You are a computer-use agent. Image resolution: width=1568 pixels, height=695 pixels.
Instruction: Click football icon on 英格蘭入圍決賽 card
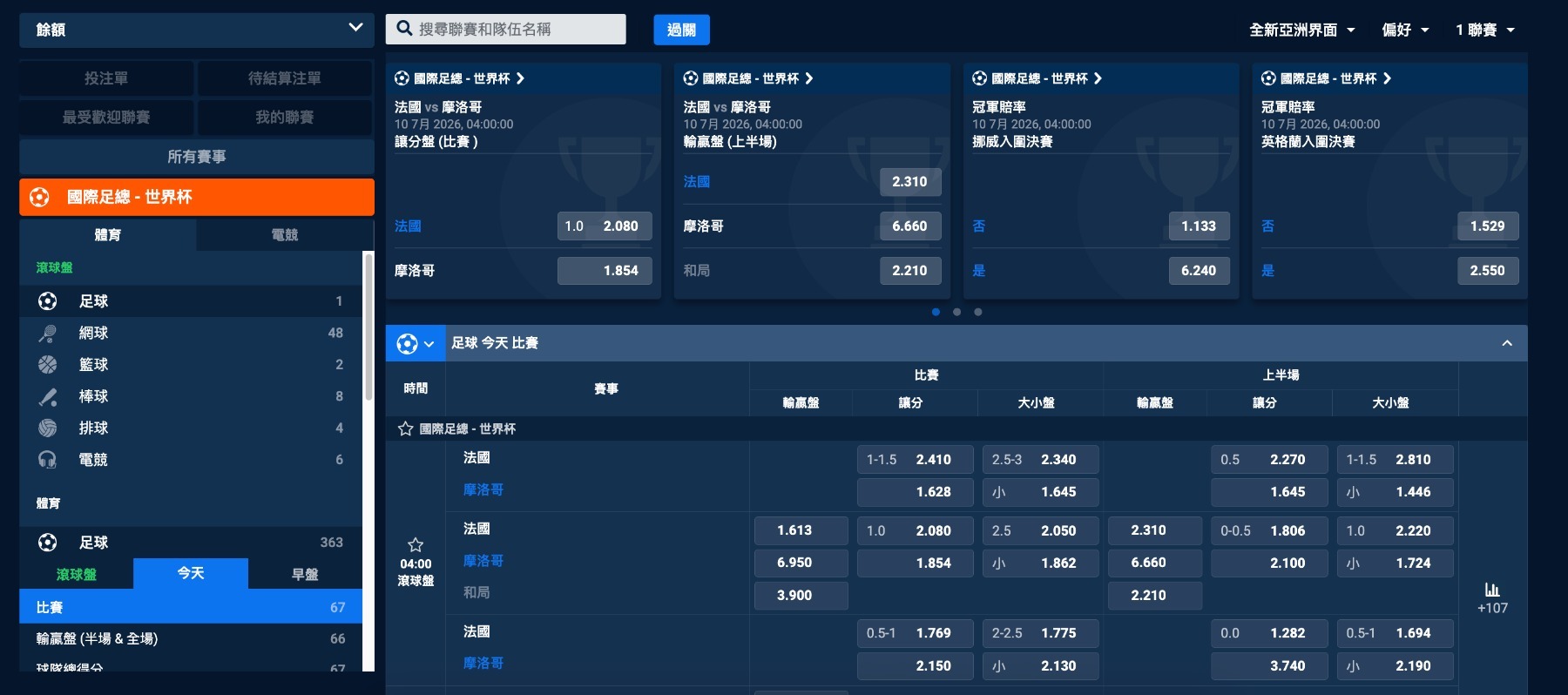click(x=1269, y=78)
